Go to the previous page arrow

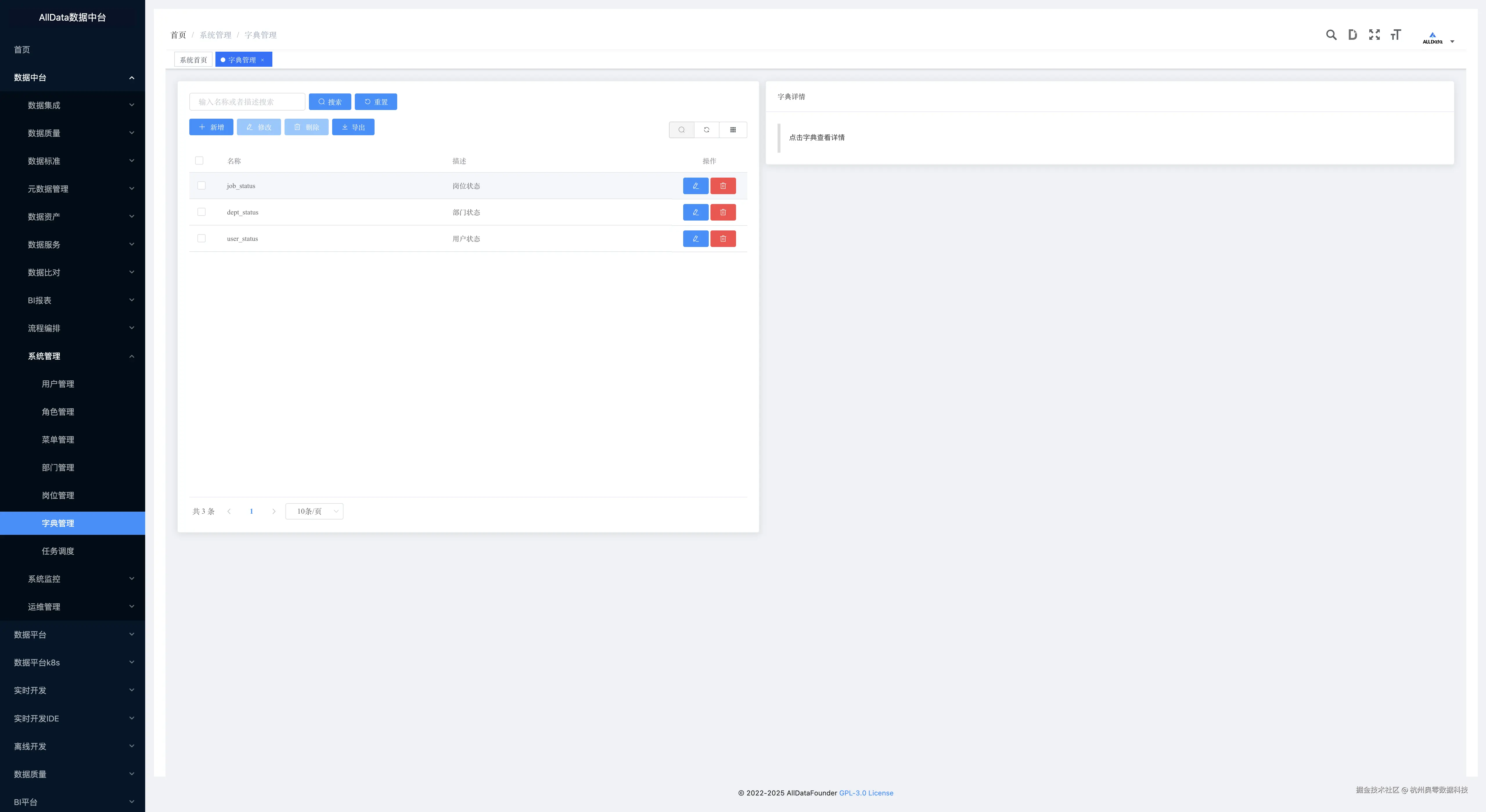tap(229, 512)
